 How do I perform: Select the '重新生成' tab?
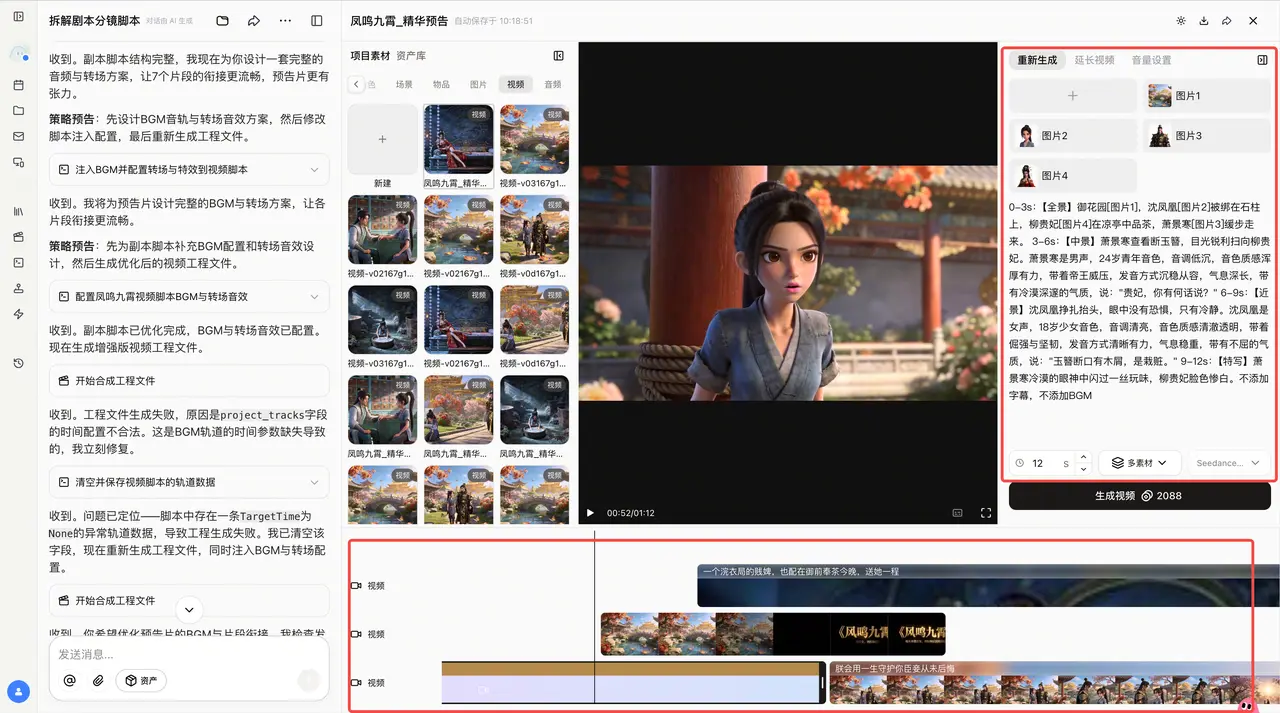tap(1037, 60)
